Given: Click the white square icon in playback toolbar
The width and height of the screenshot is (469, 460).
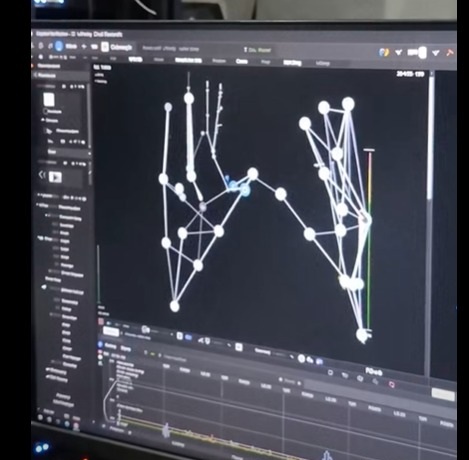Looking at the screenshot, I should (239, 347).
